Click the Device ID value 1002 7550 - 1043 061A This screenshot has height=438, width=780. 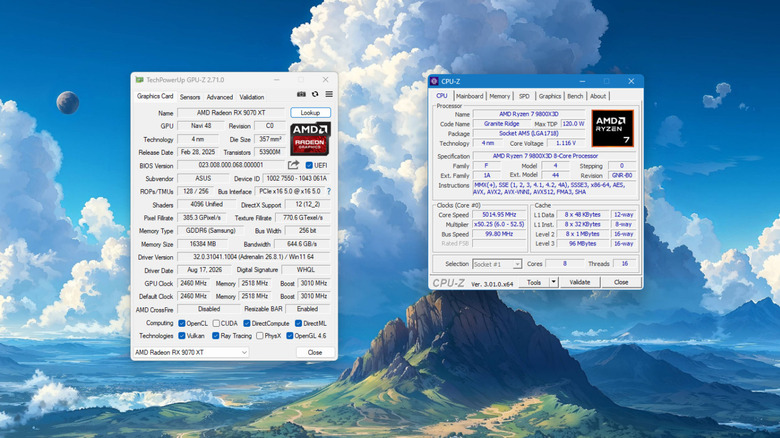pyautogui.click(x=296, y=178)
